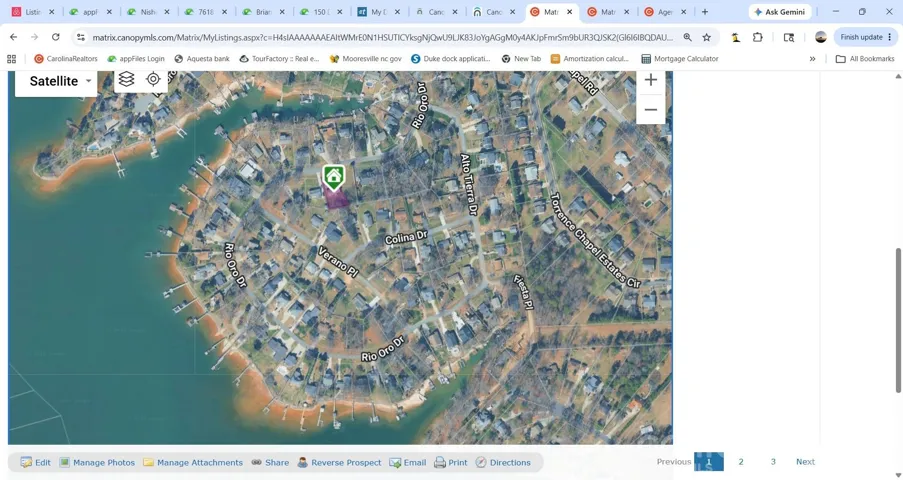Expand the Satellite map type dropdown
This screenshot has height=480, width=903.
56,81
